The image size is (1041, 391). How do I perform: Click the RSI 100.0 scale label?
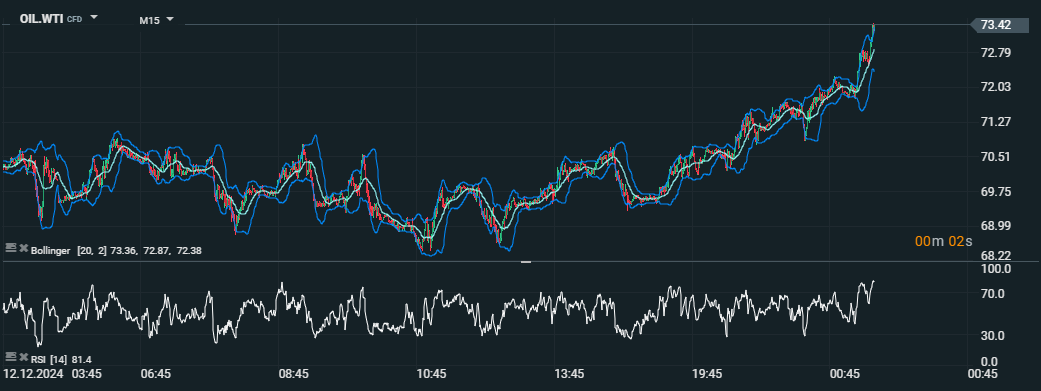[x=996, y=269]
